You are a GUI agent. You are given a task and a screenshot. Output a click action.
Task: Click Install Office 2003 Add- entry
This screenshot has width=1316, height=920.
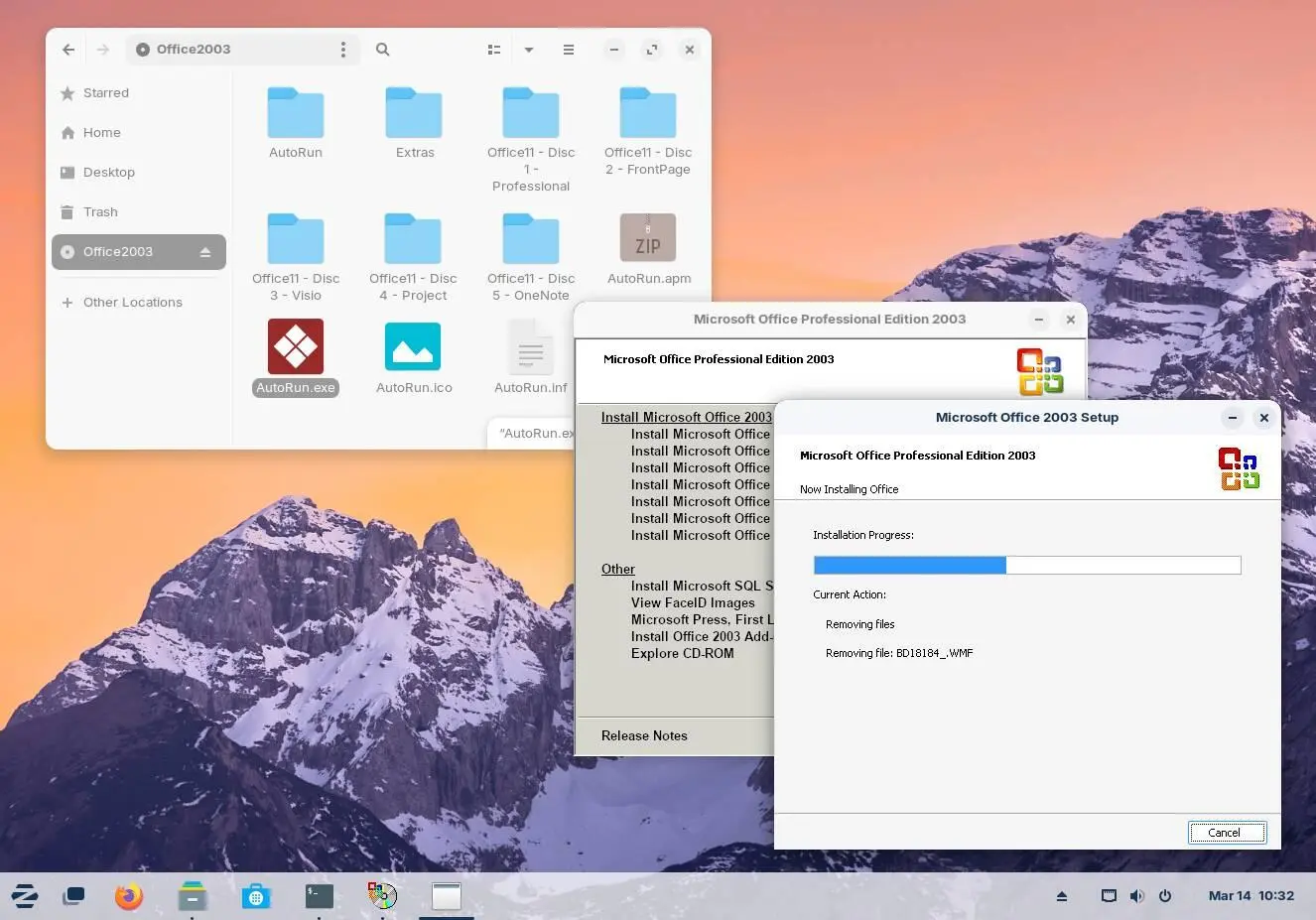point(702,637)
